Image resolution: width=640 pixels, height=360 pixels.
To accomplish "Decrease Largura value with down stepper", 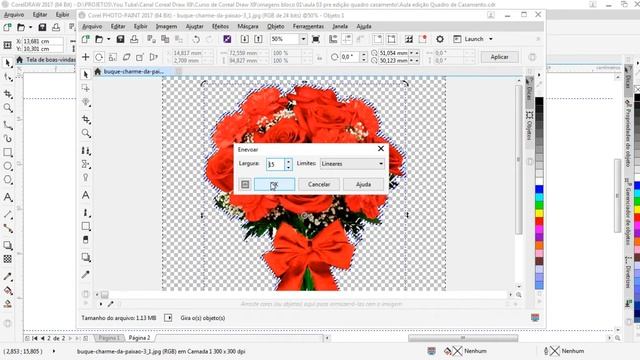I will coord(289,167).
